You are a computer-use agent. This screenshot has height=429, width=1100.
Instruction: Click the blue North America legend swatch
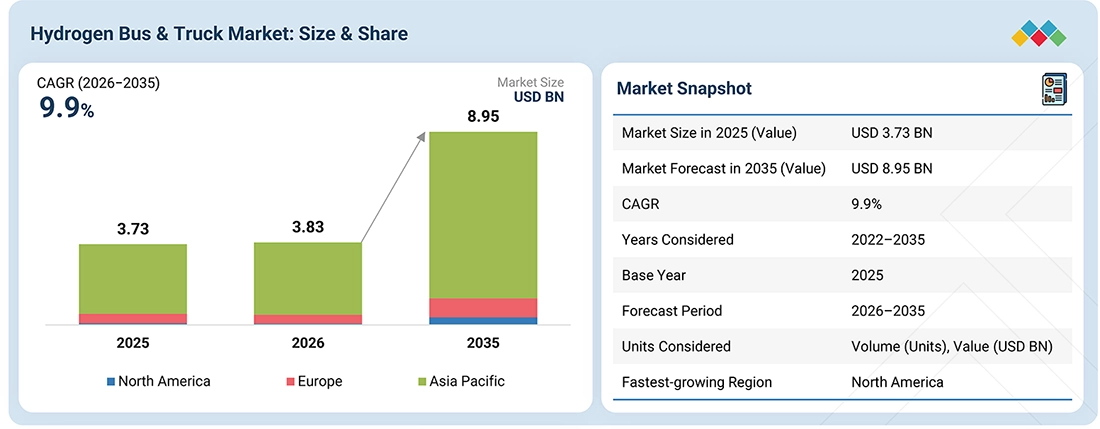point(110,382)
